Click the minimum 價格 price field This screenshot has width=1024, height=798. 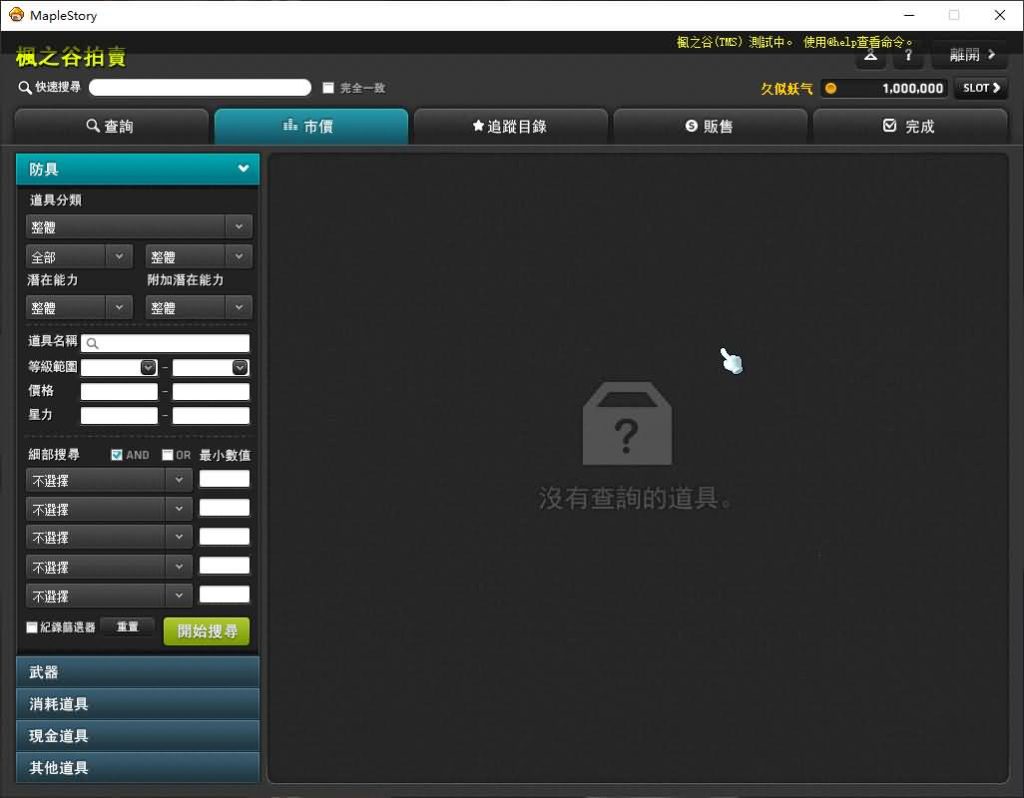tap(119, 391)
